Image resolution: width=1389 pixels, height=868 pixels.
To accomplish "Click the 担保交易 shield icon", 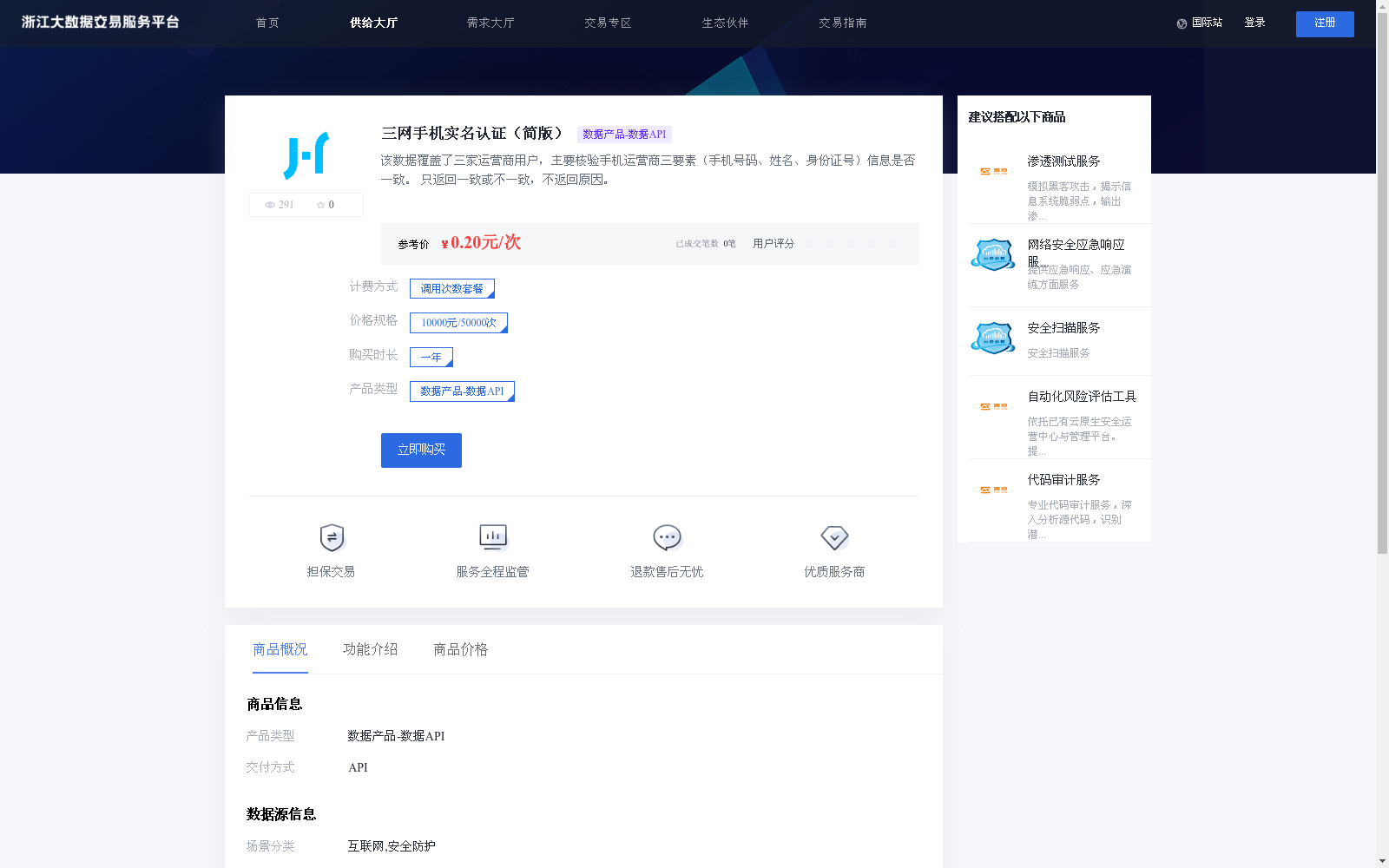I will click(332, 537).
